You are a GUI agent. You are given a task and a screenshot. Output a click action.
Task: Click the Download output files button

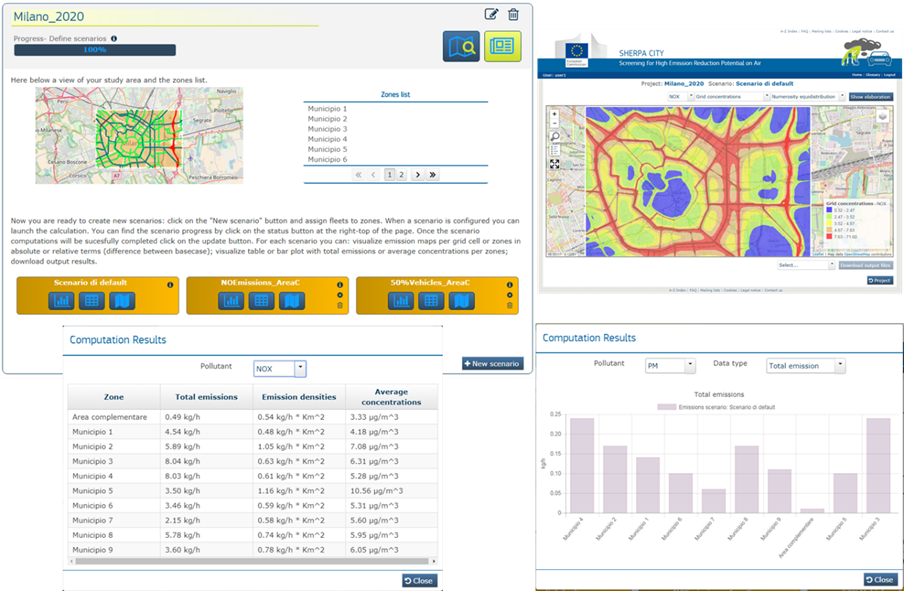[x=865, y=265]
